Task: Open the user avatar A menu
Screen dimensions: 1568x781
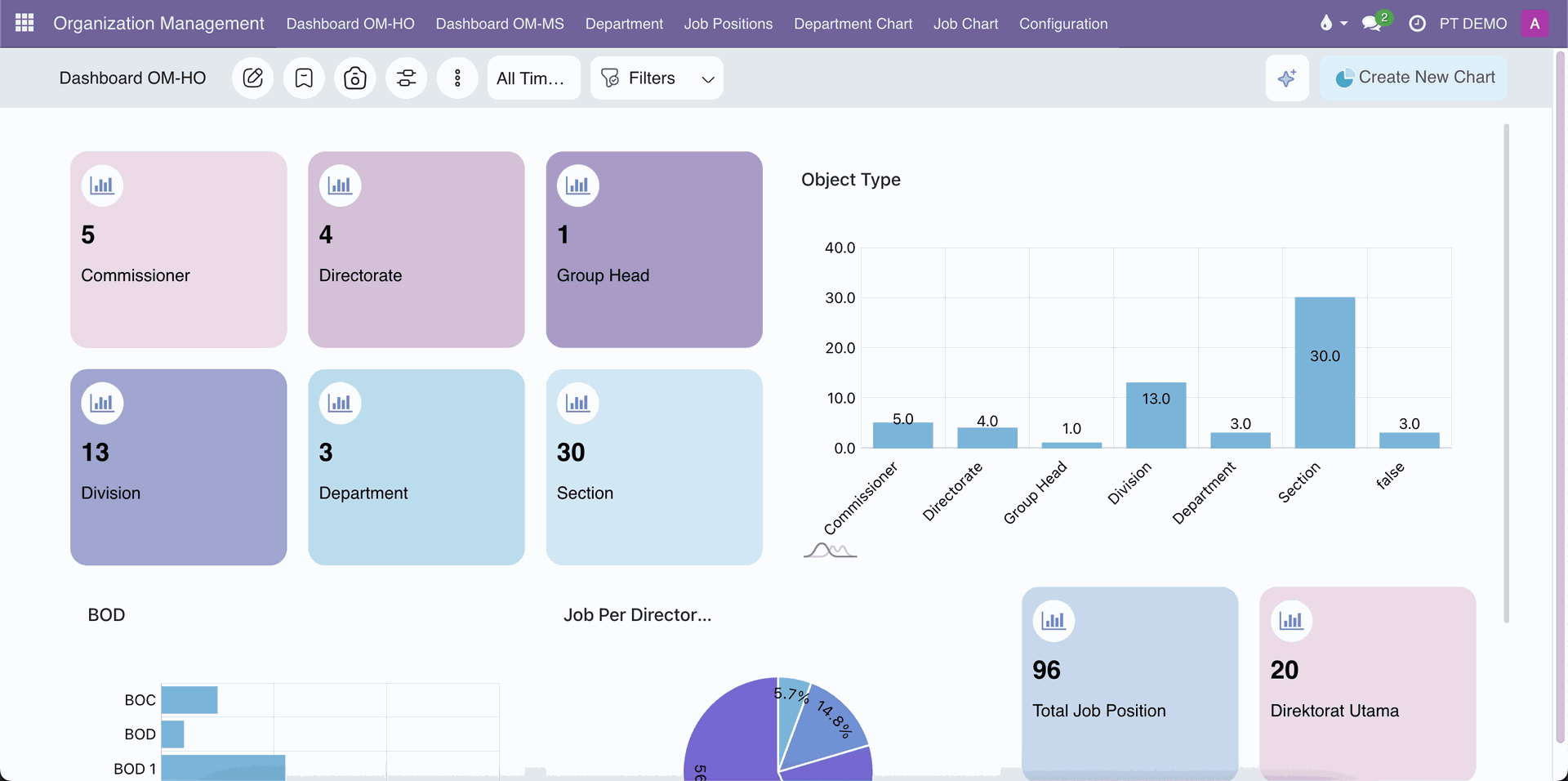Action: 1535,24
